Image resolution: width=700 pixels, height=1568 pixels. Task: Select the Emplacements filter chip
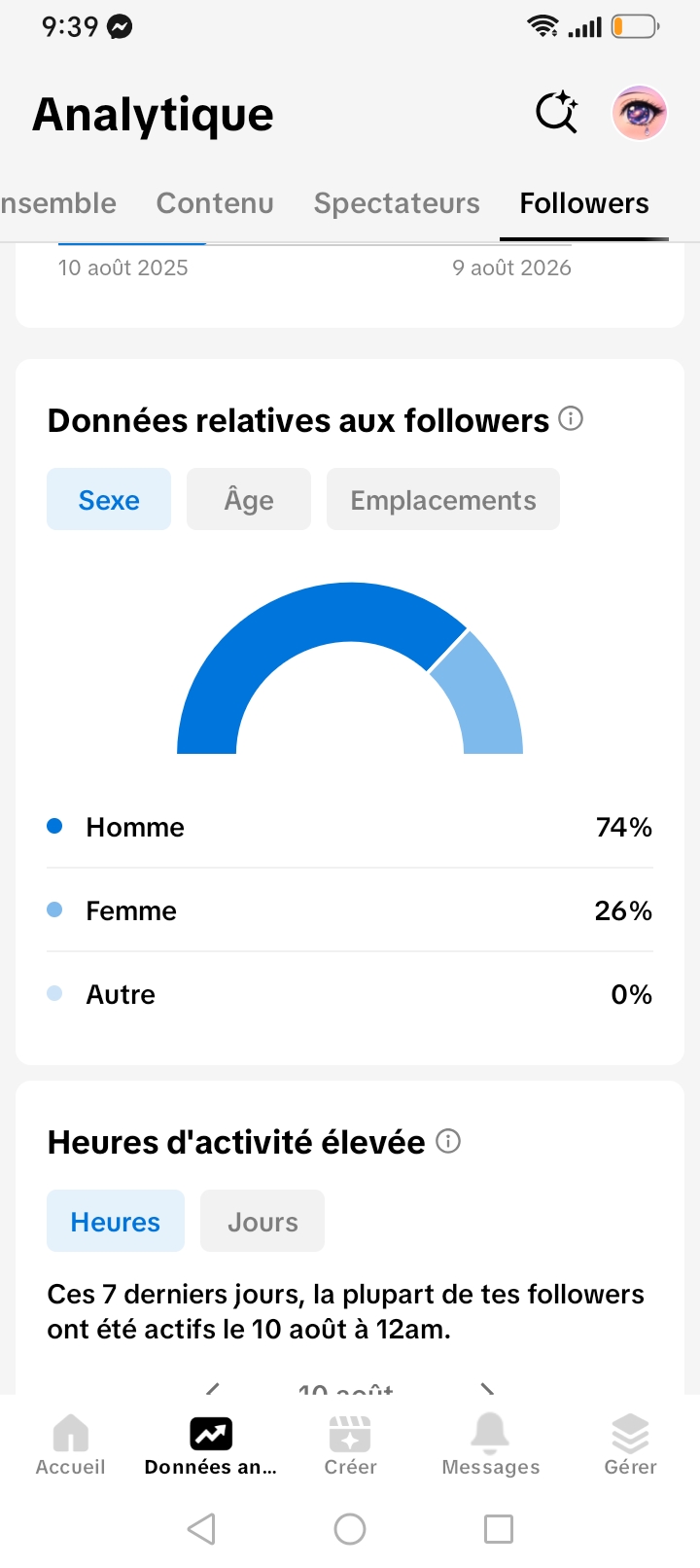click(443, 499)
